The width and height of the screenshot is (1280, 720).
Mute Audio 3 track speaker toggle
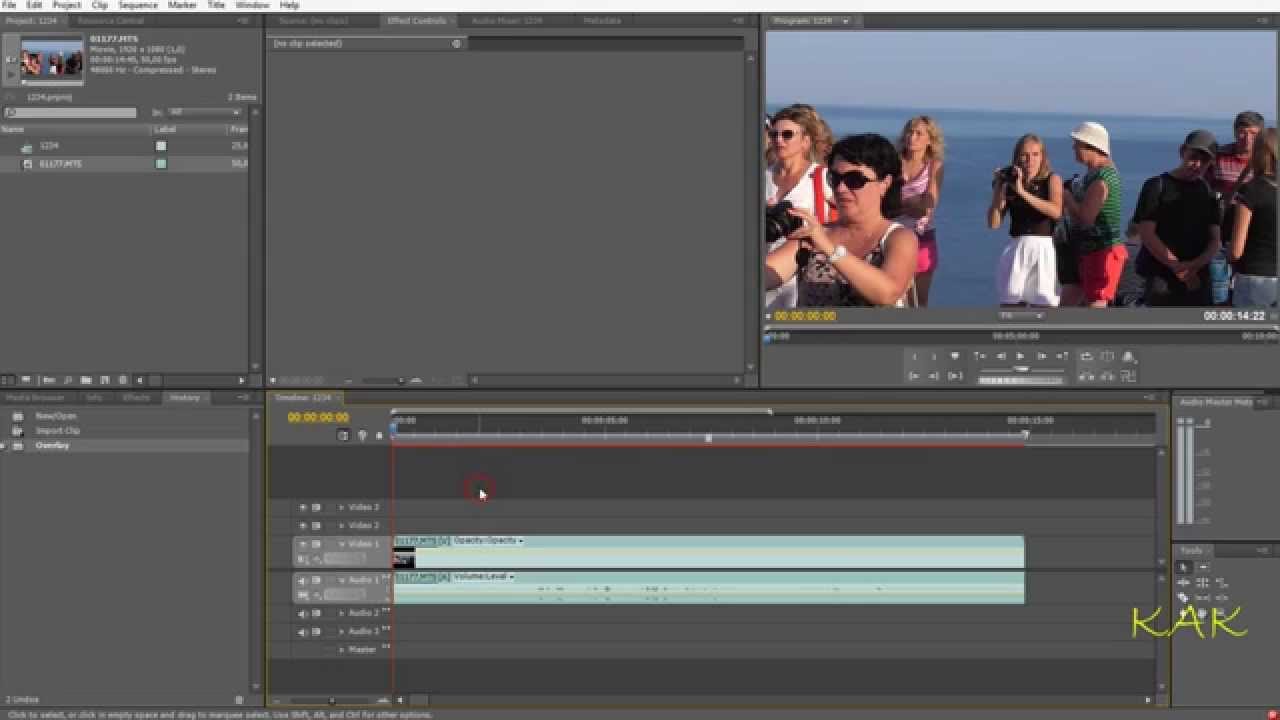(x=303, y=631)
